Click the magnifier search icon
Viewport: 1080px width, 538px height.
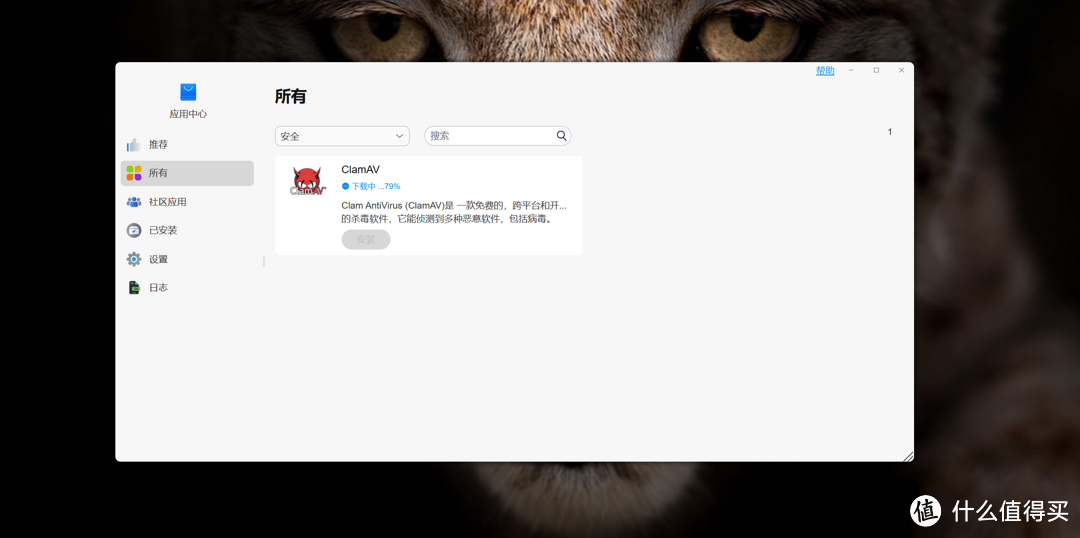[562, 136]
